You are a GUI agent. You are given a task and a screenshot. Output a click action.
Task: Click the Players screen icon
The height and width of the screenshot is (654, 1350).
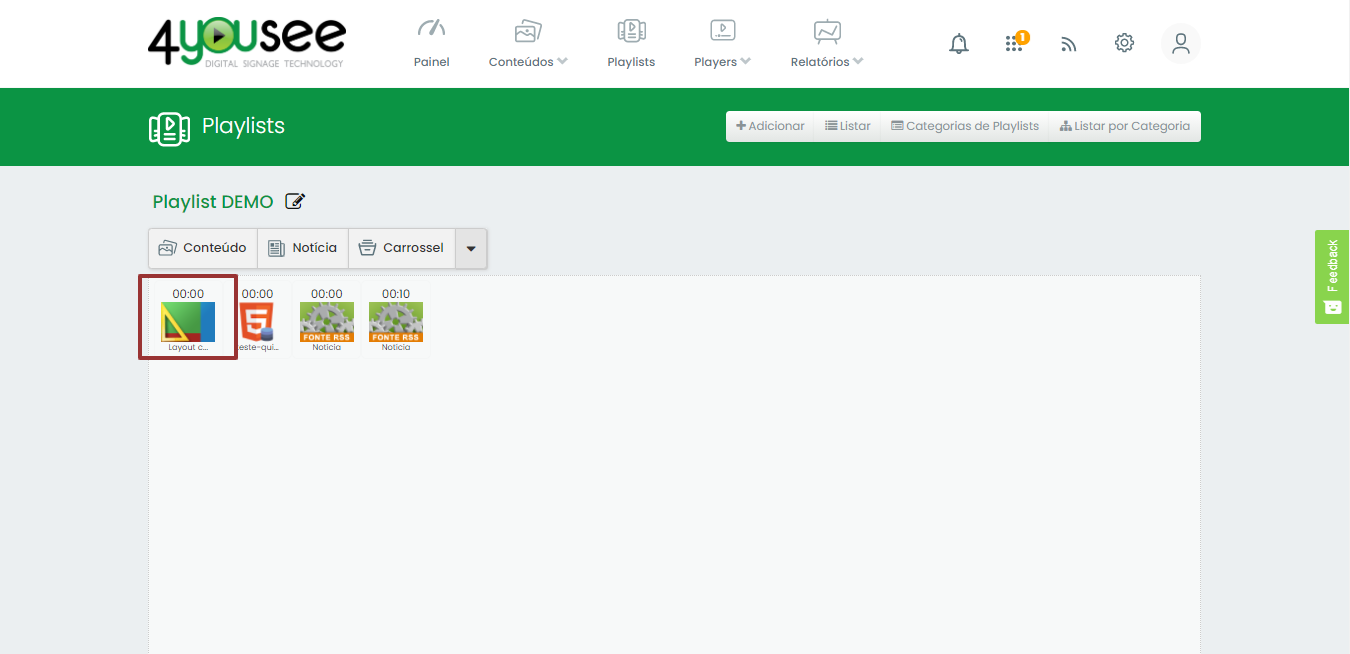pos(722,31)
